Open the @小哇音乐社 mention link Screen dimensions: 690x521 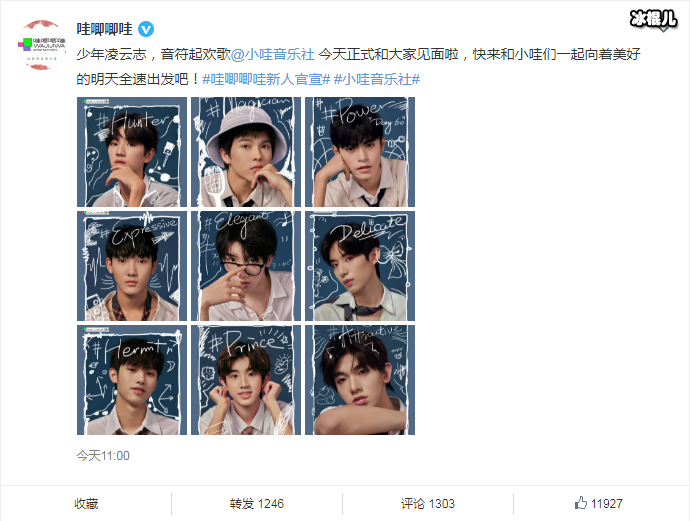click(x=273, y=55)
